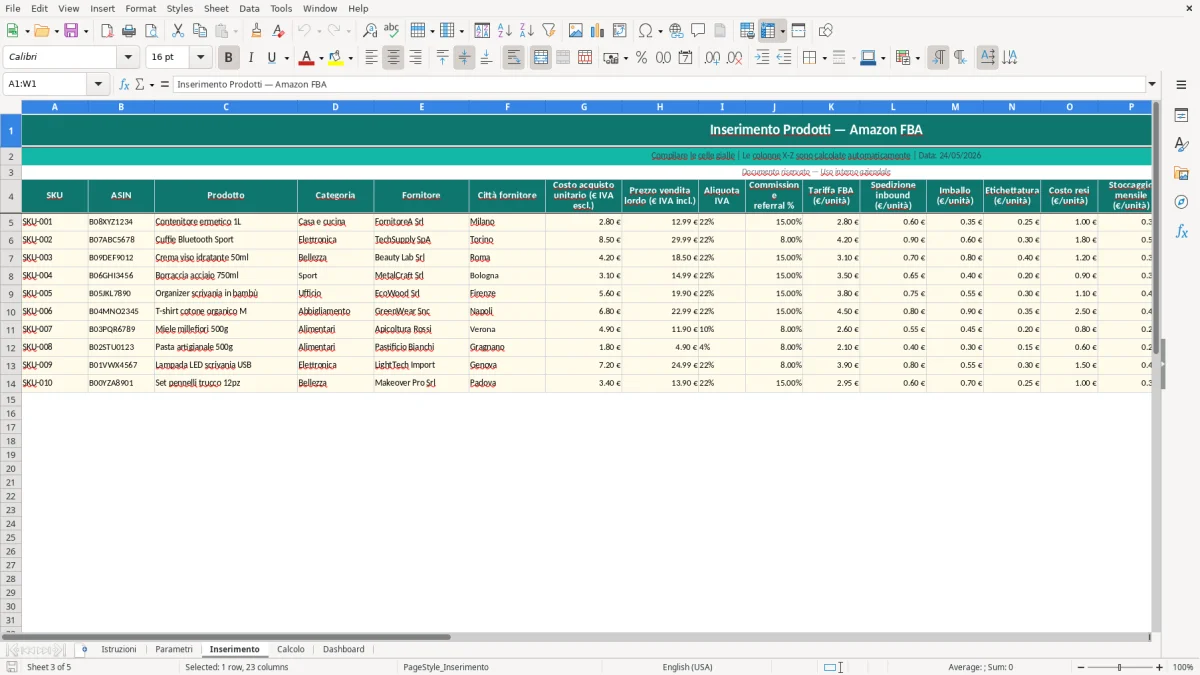Click the Copy icon

(x=199, y=31)
